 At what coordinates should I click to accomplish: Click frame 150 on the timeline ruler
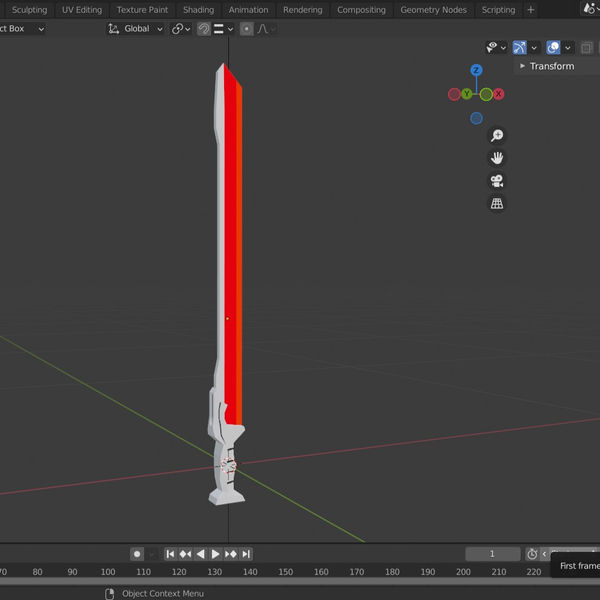pos(285,572)
